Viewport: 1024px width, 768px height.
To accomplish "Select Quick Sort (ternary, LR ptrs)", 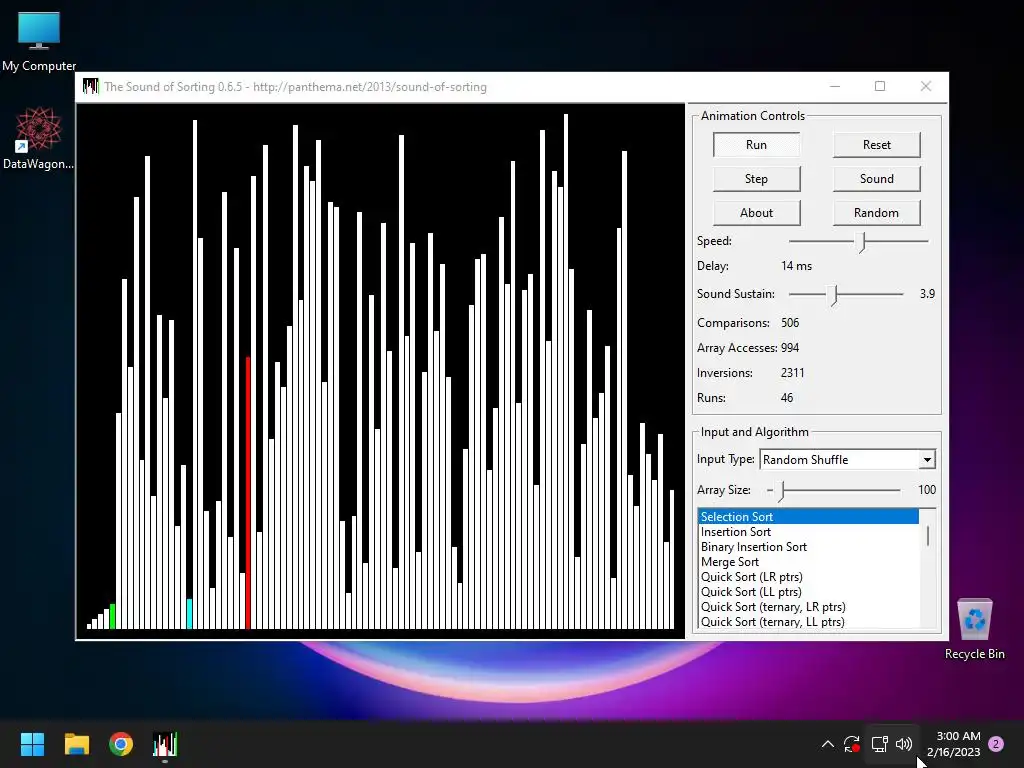I will click(808, 607).
